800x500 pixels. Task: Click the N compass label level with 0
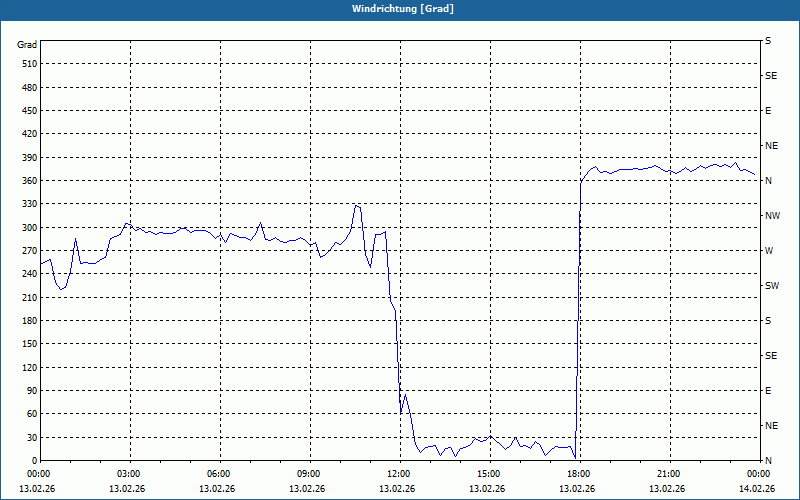768,461
